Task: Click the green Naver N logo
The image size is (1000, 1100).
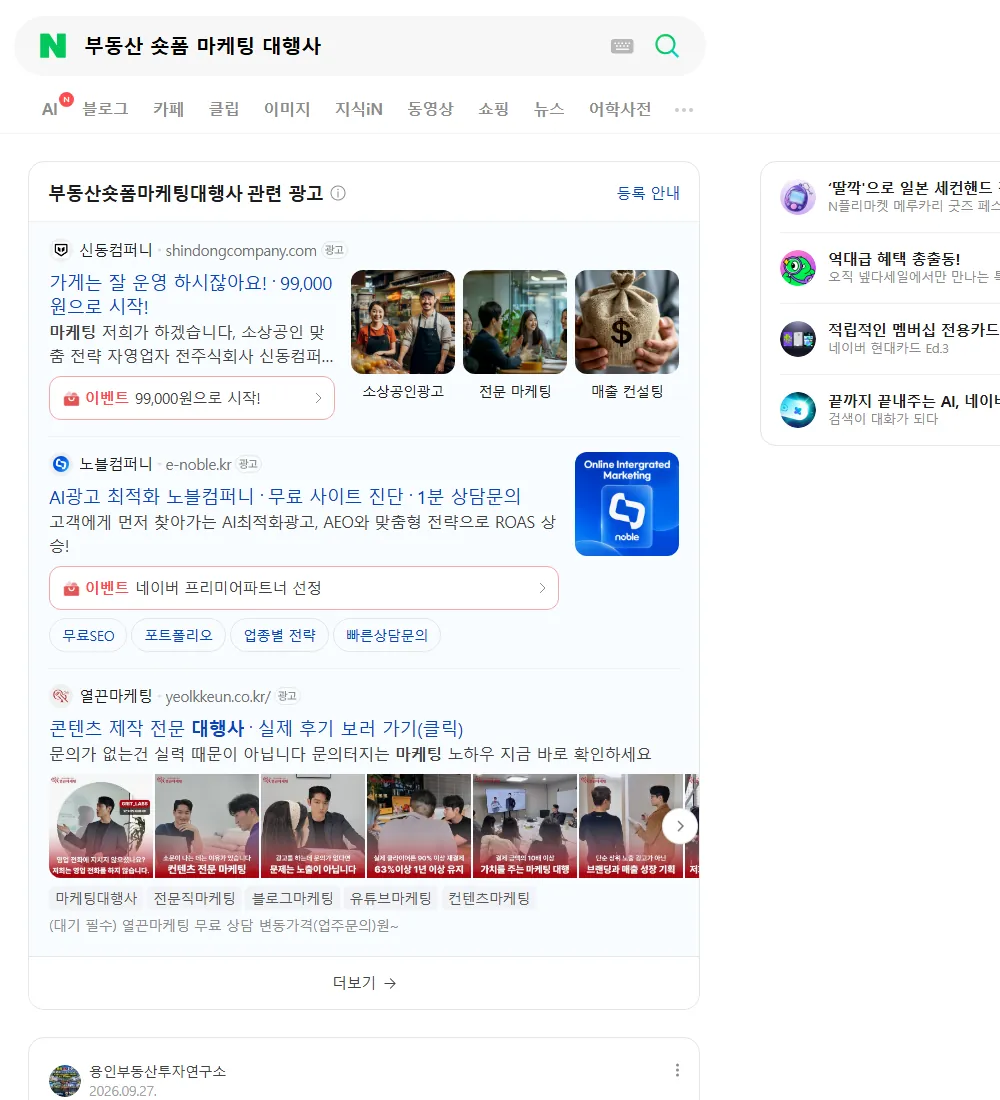Action: [x=53, y=46]
